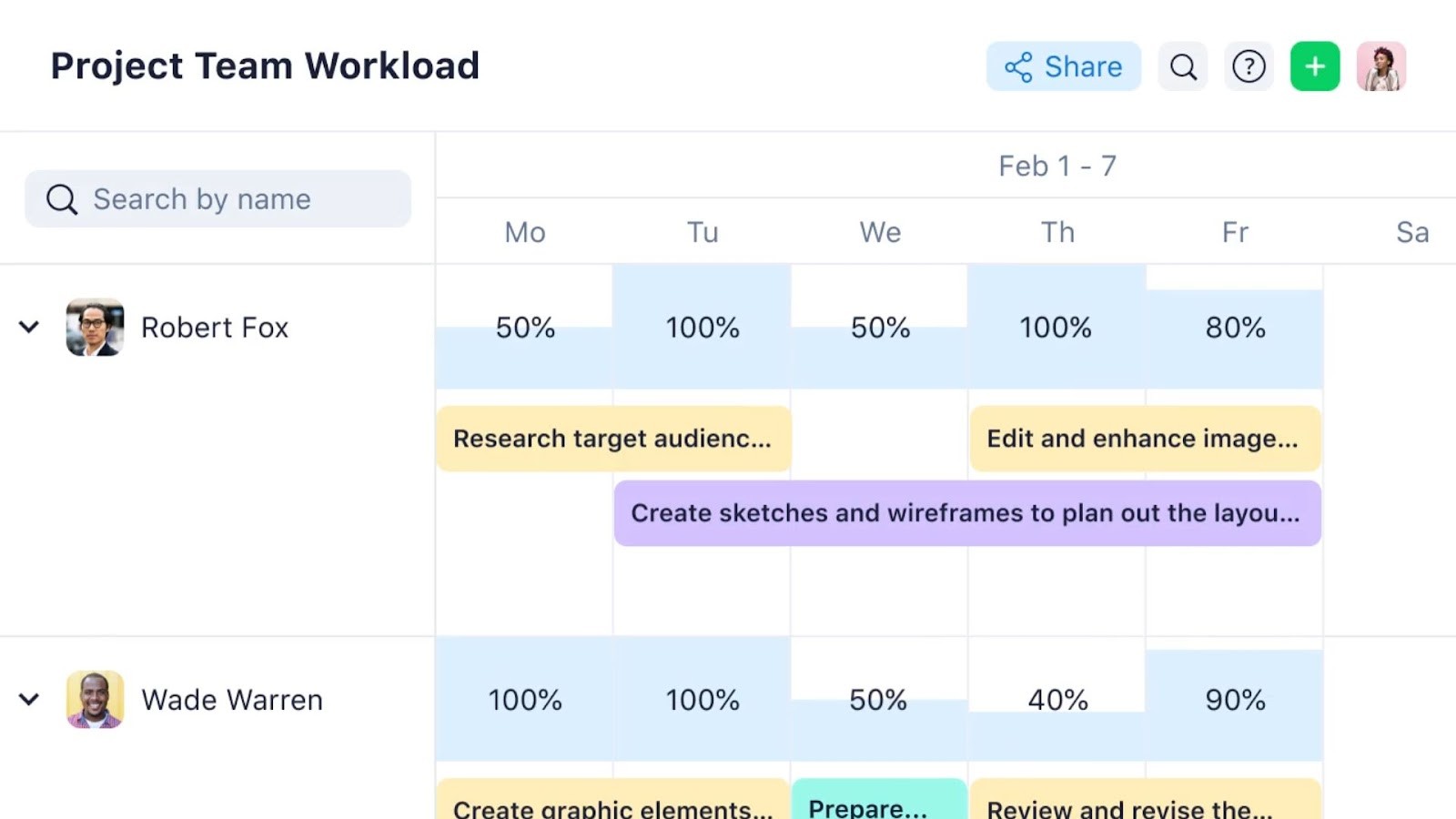Open Wade Warren's Prepare task on Wednesday
This screenshot has height=819, width=1456.
(878, 804)
